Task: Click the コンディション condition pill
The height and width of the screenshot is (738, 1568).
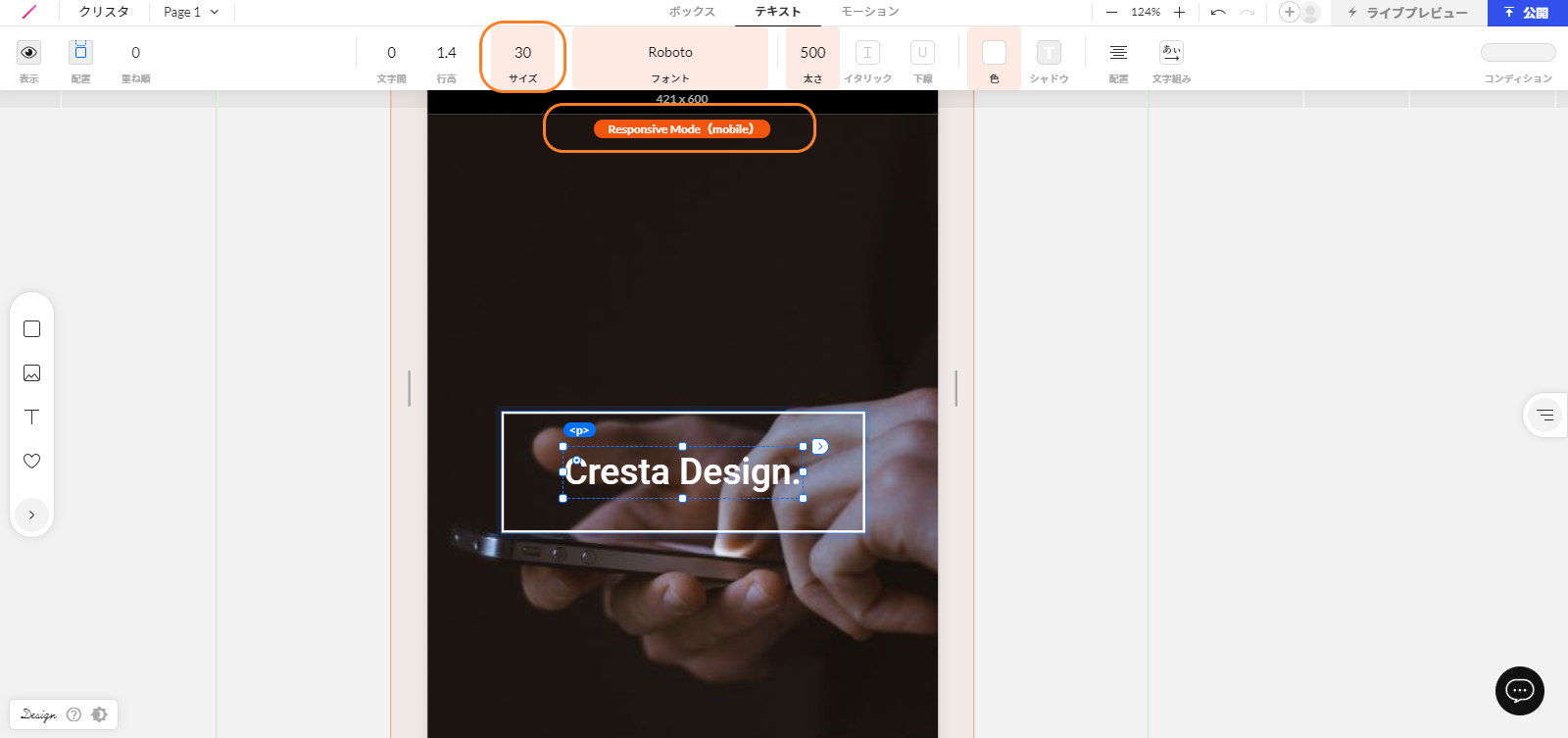Action: click(1518, 52)
